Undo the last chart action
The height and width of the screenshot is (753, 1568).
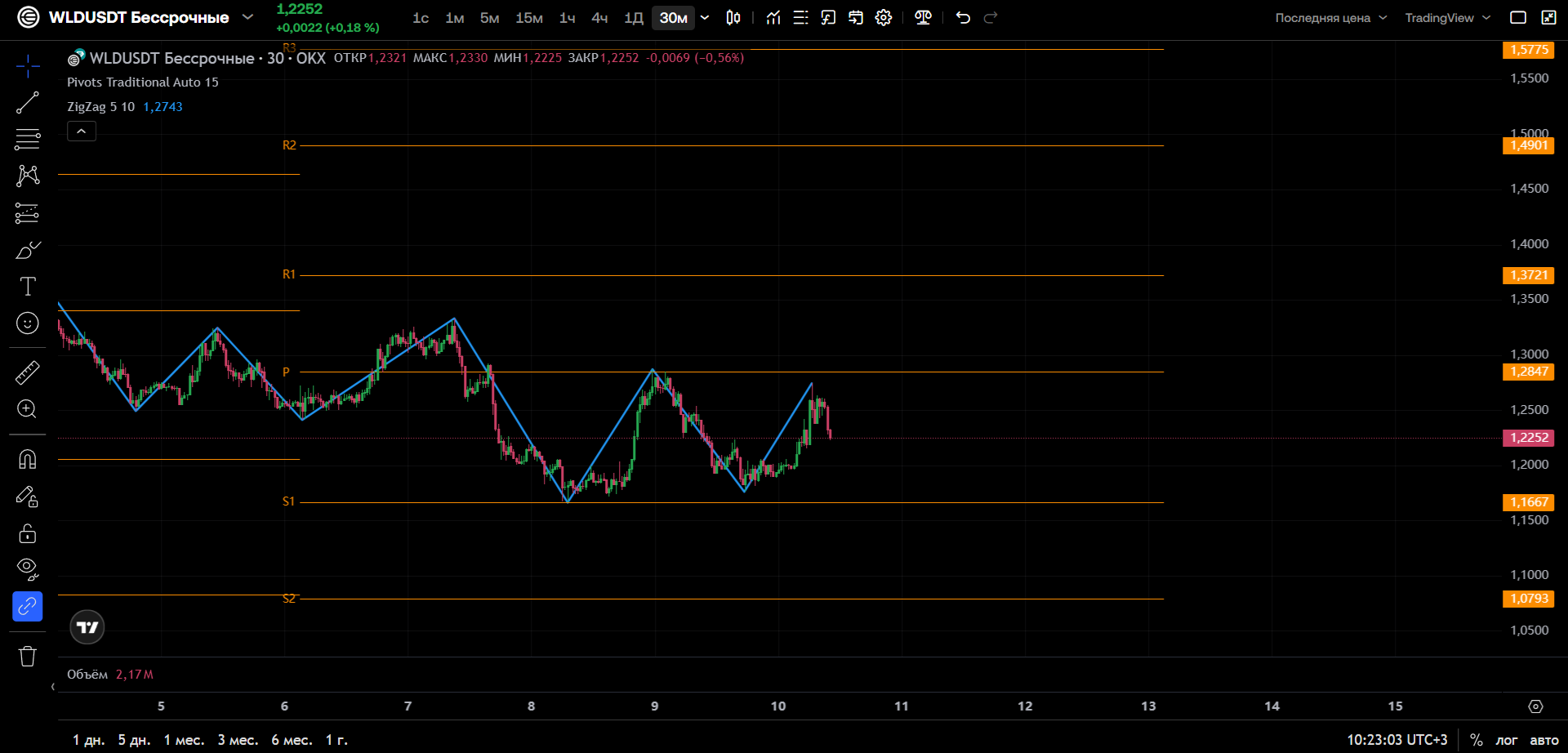click(963, 18)
